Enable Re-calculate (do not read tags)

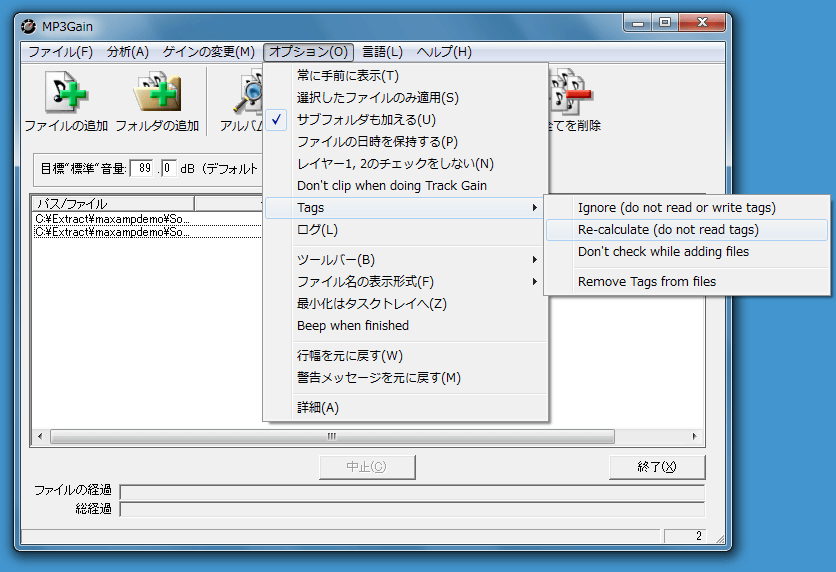click(687, 229)
